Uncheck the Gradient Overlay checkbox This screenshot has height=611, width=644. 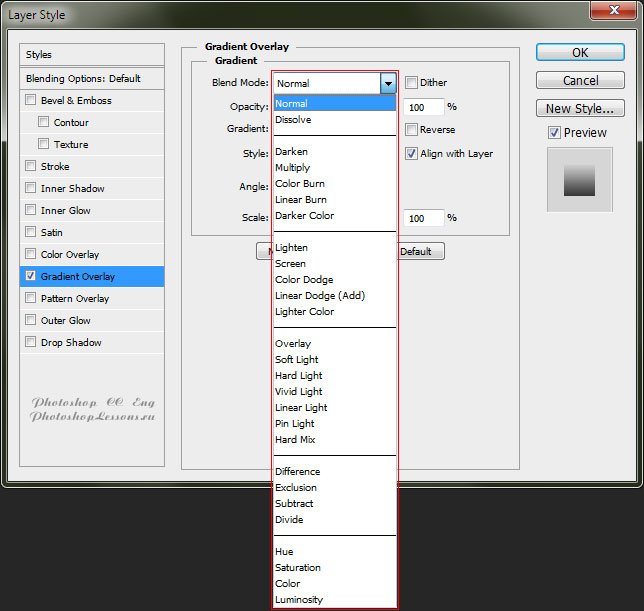pyautogui.click(x=31, y=276)
